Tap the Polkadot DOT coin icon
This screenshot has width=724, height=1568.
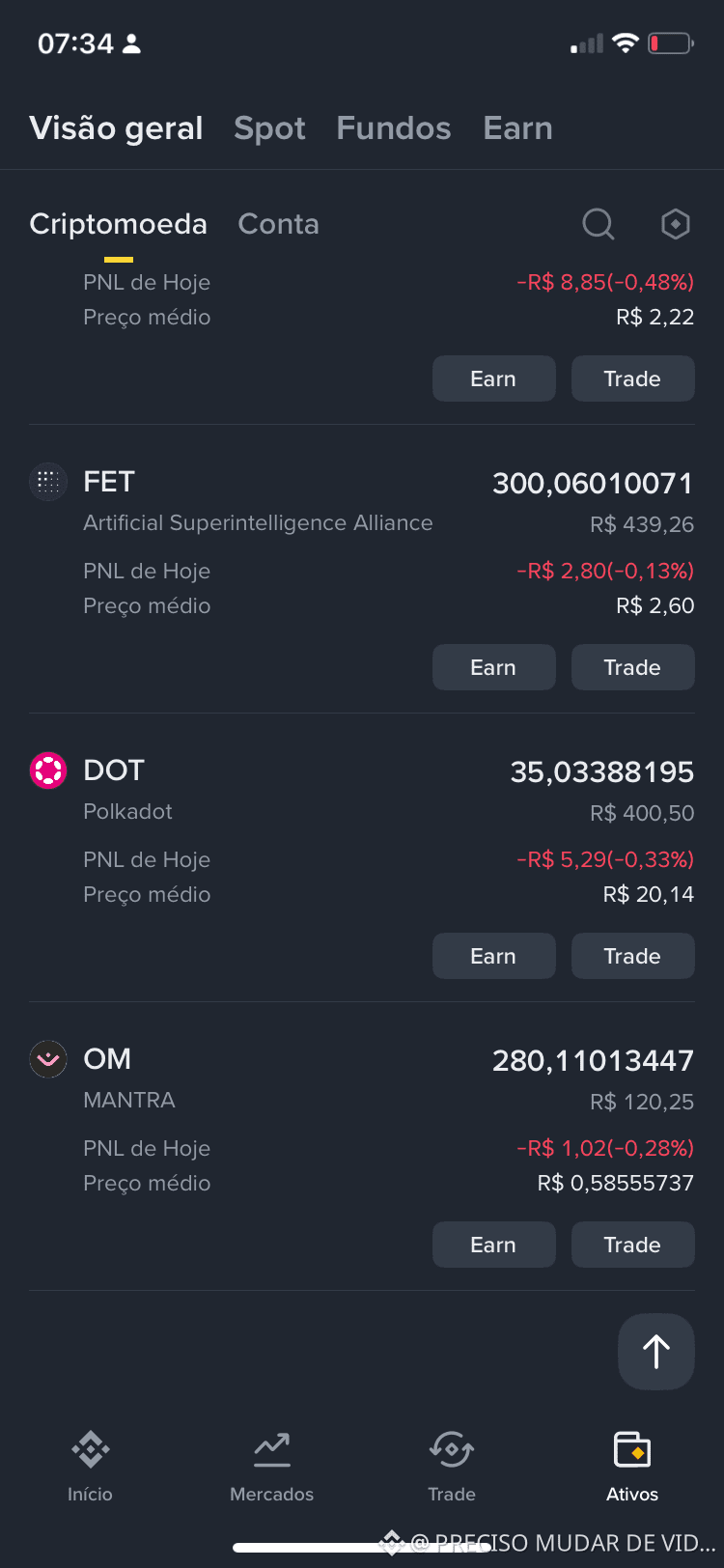tap(48, 770)
